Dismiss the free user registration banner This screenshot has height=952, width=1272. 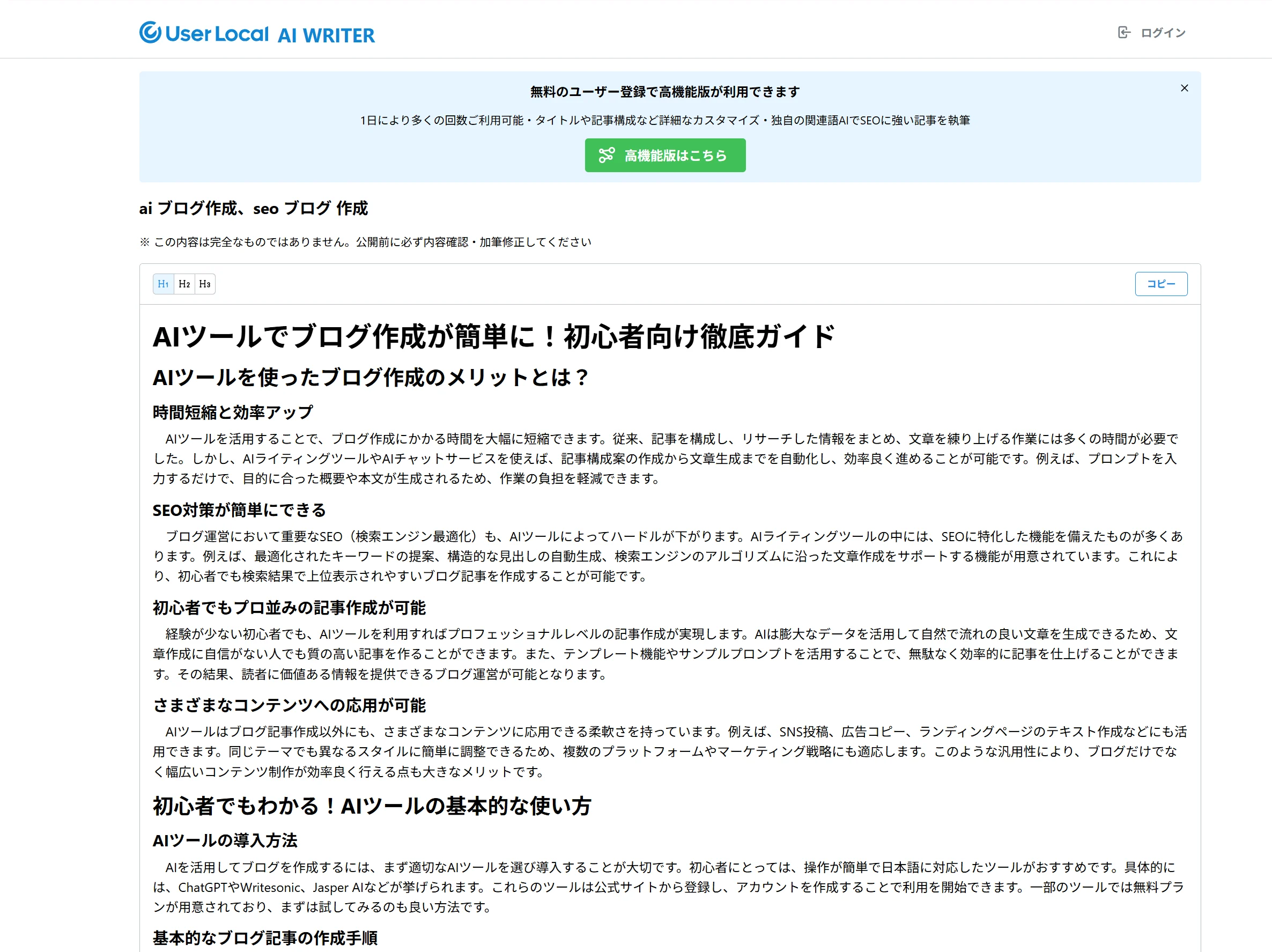(x=1184, y=88)
